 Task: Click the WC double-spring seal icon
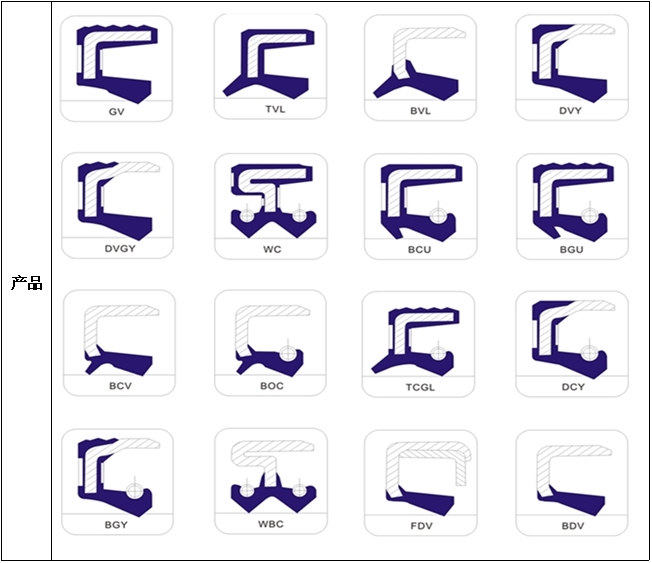pos(271,206)
